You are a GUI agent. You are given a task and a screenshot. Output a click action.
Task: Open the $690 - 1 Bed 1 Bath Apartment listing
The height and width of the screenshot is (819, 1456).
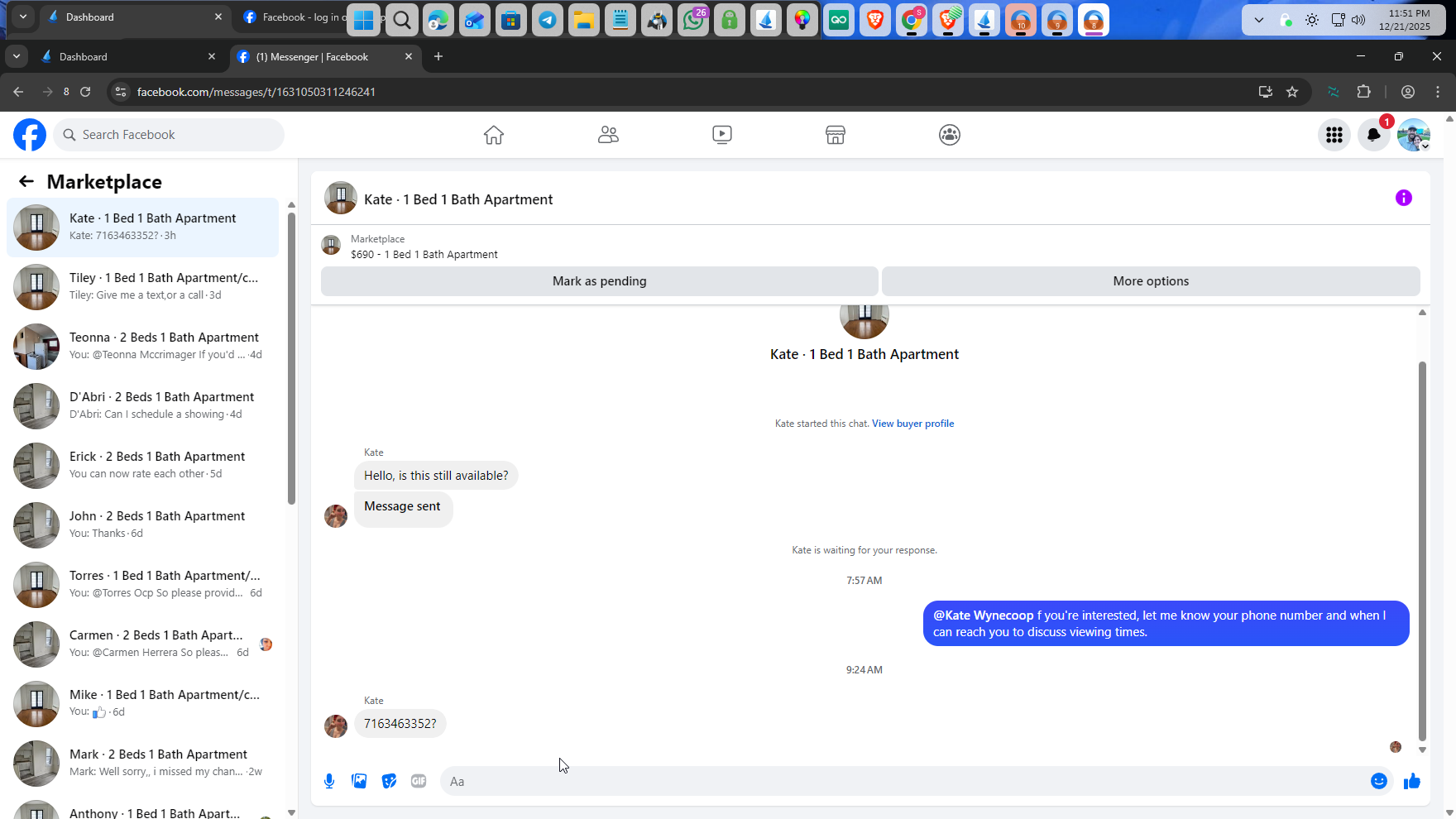(x=424, y=255)
